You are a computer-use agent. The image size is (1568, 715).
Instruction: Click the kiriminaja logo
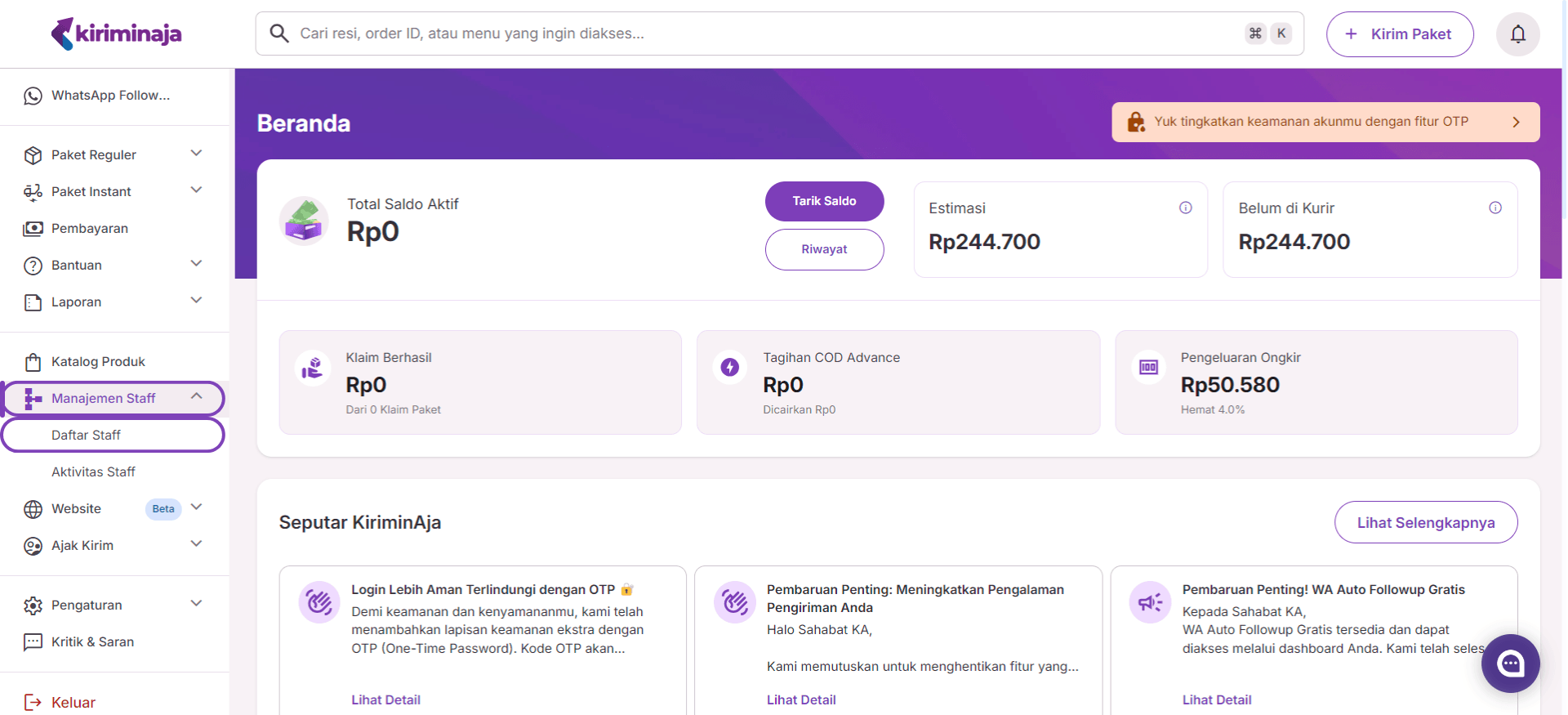pos(116,34)
